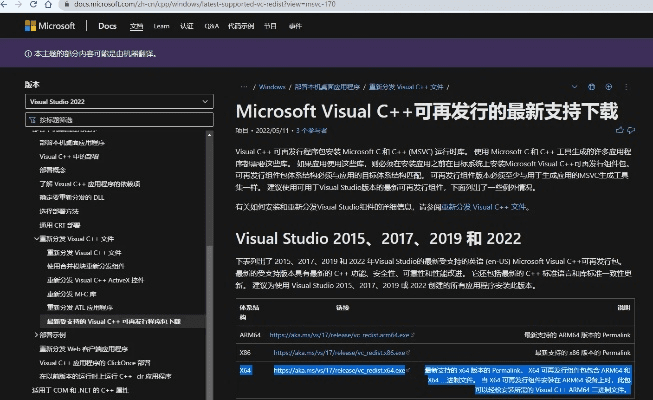The width and height of the screenshot is (653, 400).
Task: Go to the Windows breadcrumb link
Action: (x=272, y=87)
